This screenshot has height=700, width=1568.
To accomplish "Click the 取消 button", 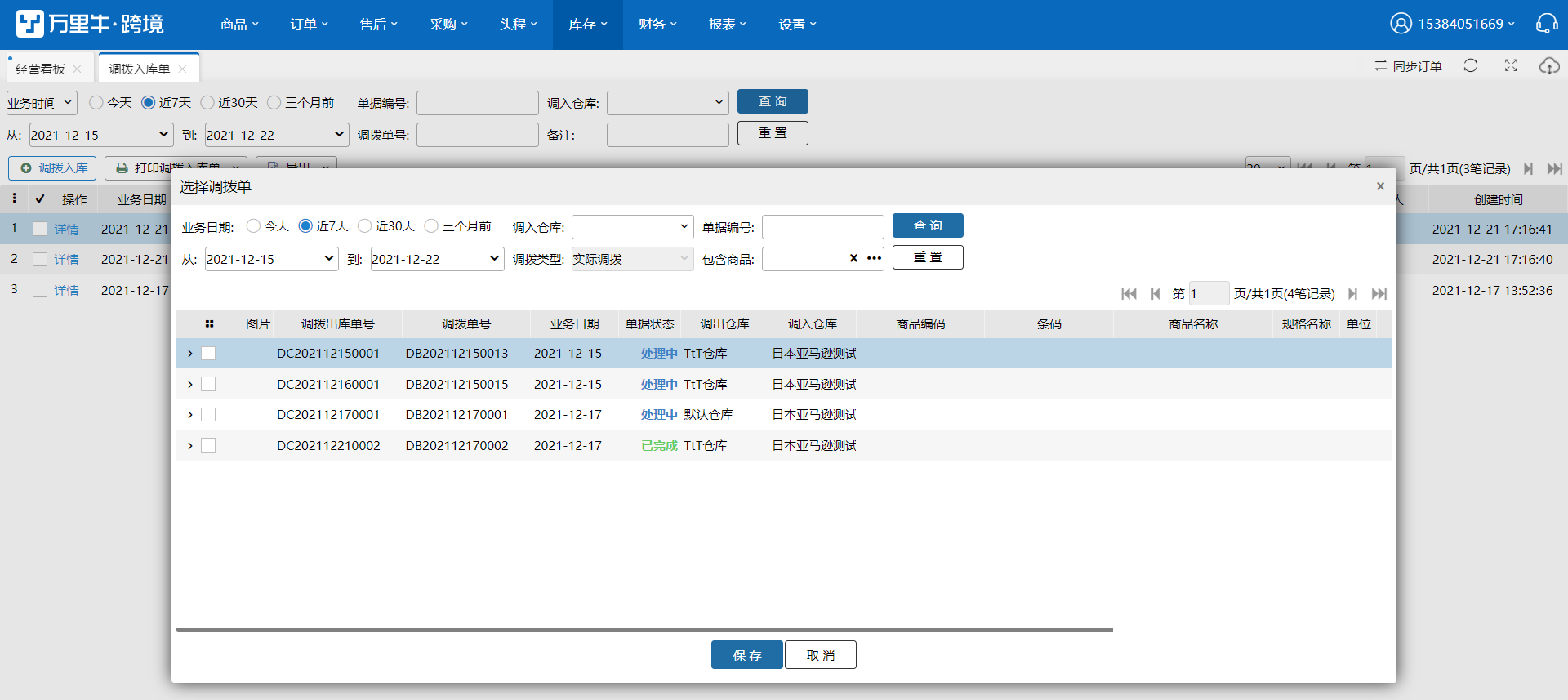I will coord(821,655).
